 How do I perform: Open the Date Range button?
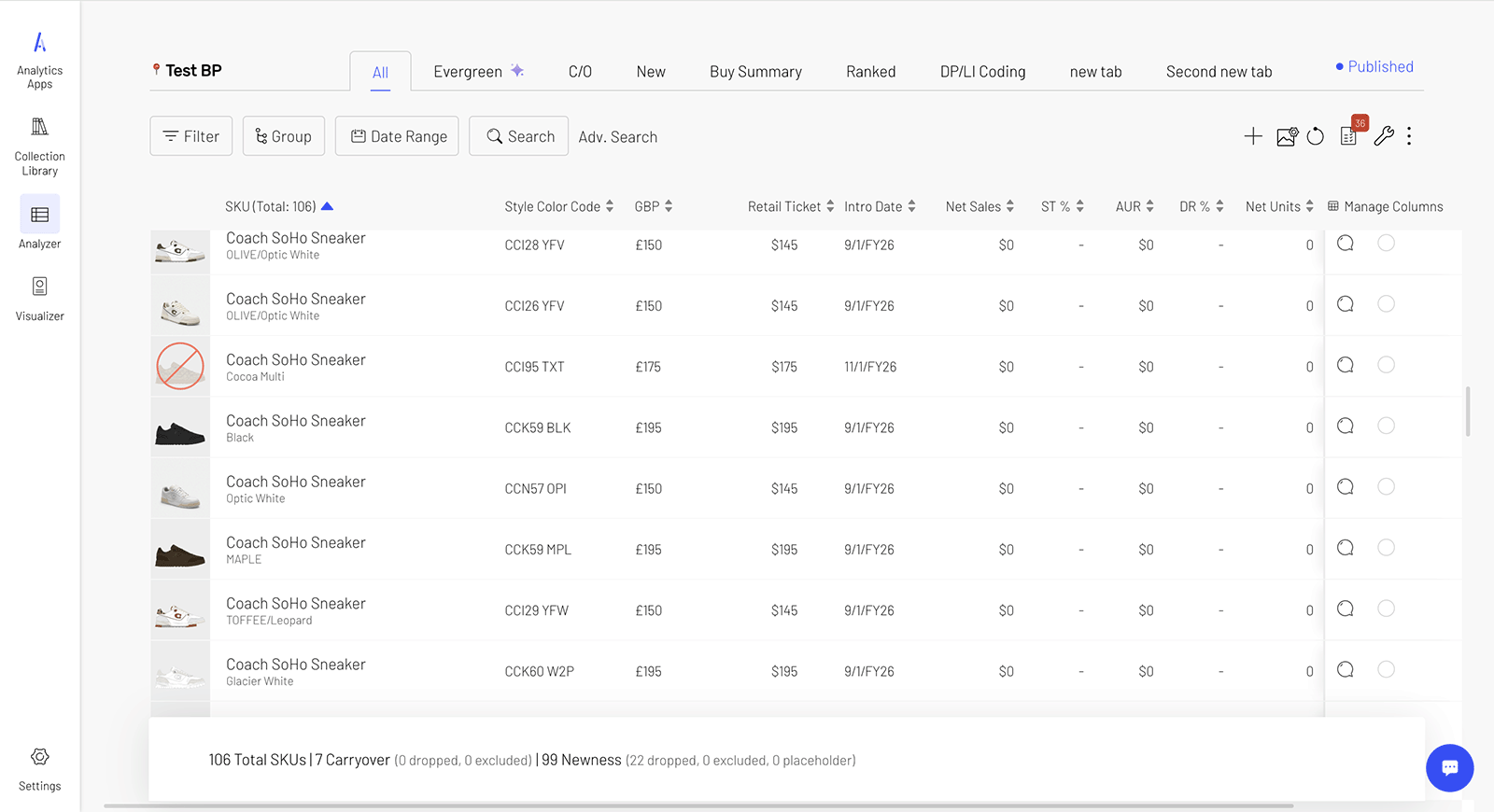coord(397,136)
